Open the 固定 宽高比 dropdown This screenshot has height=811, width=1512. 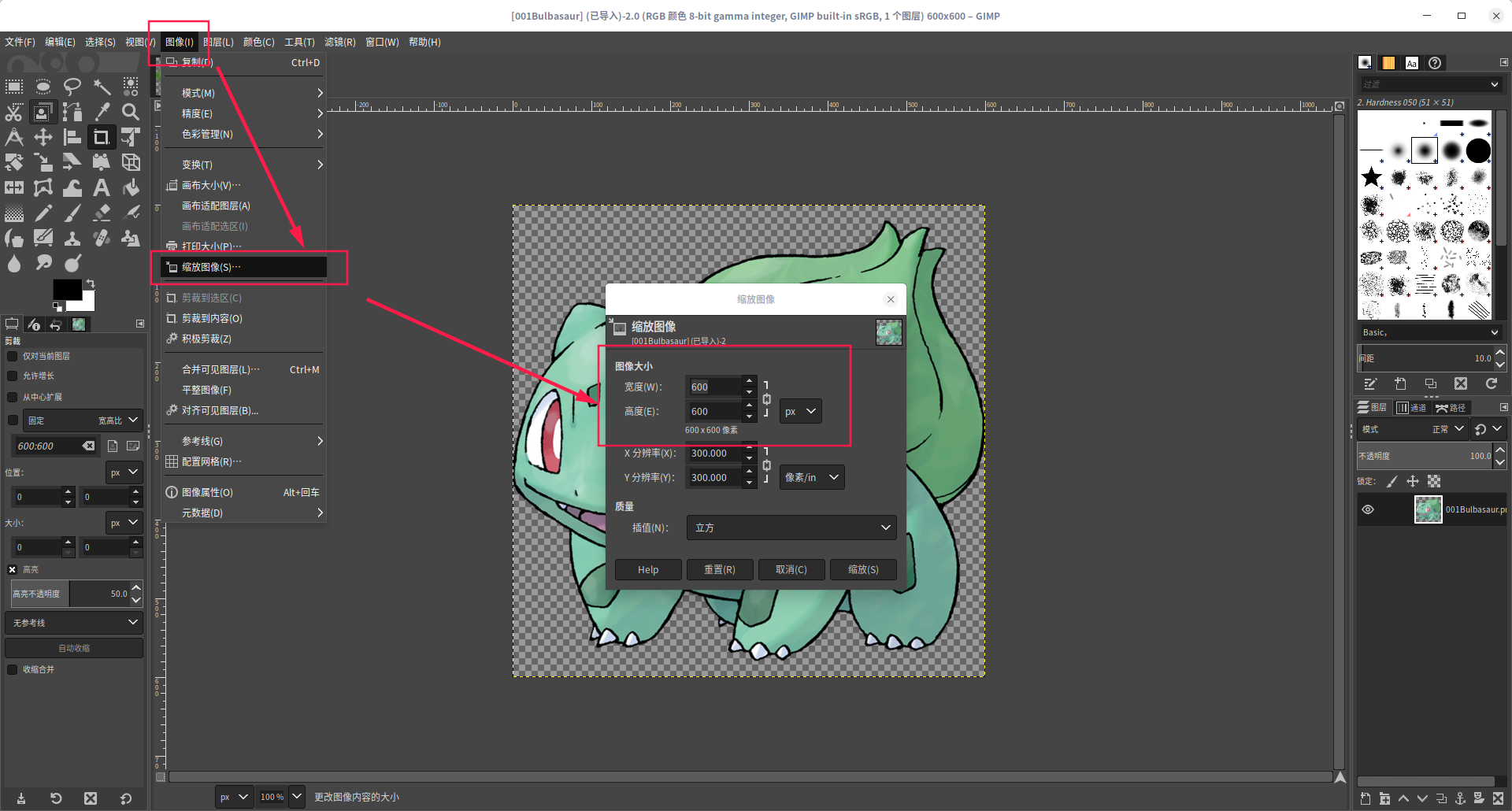point(83,420)
